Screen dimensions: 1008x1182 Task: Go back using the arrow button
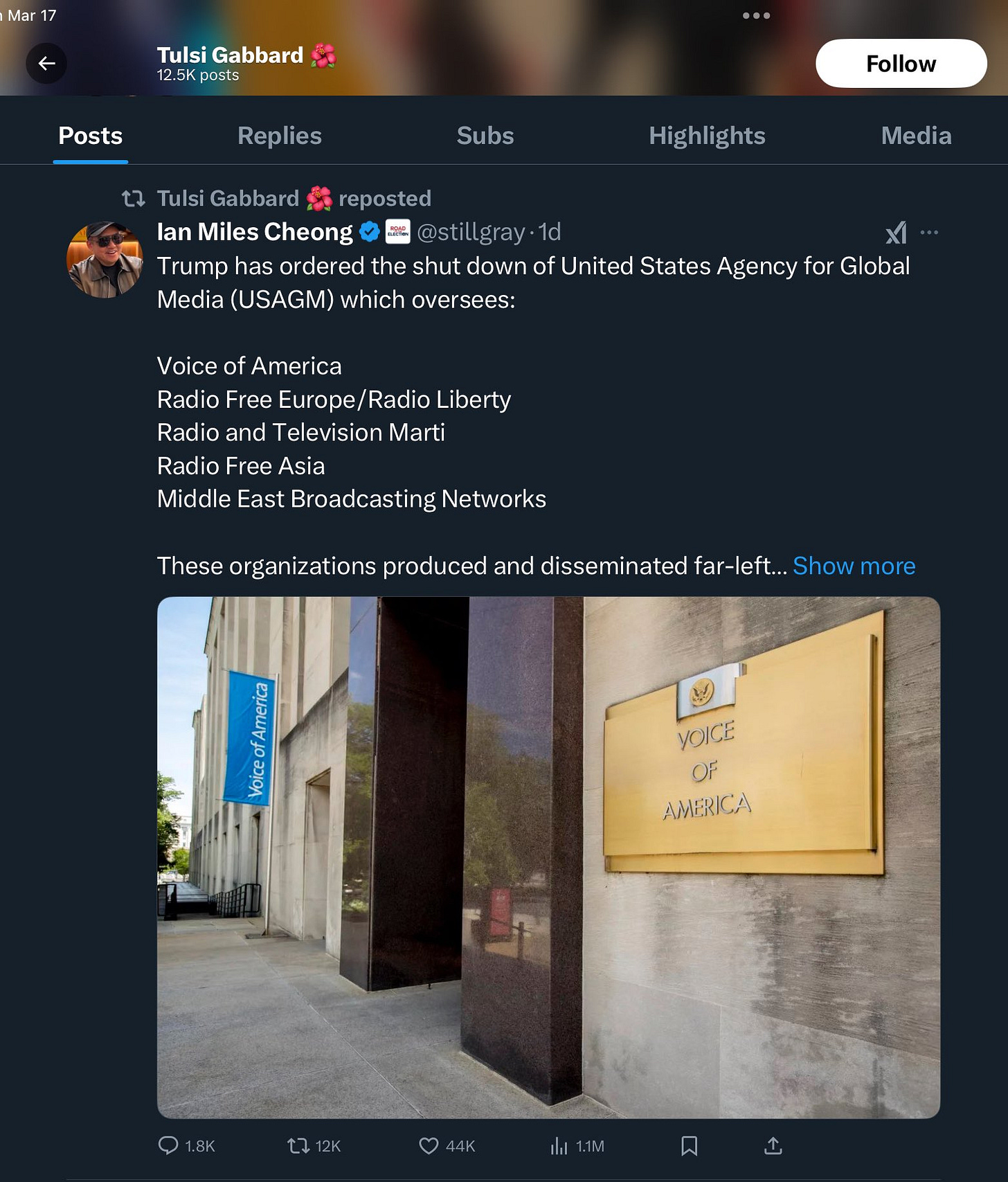[x=46, y=64]
